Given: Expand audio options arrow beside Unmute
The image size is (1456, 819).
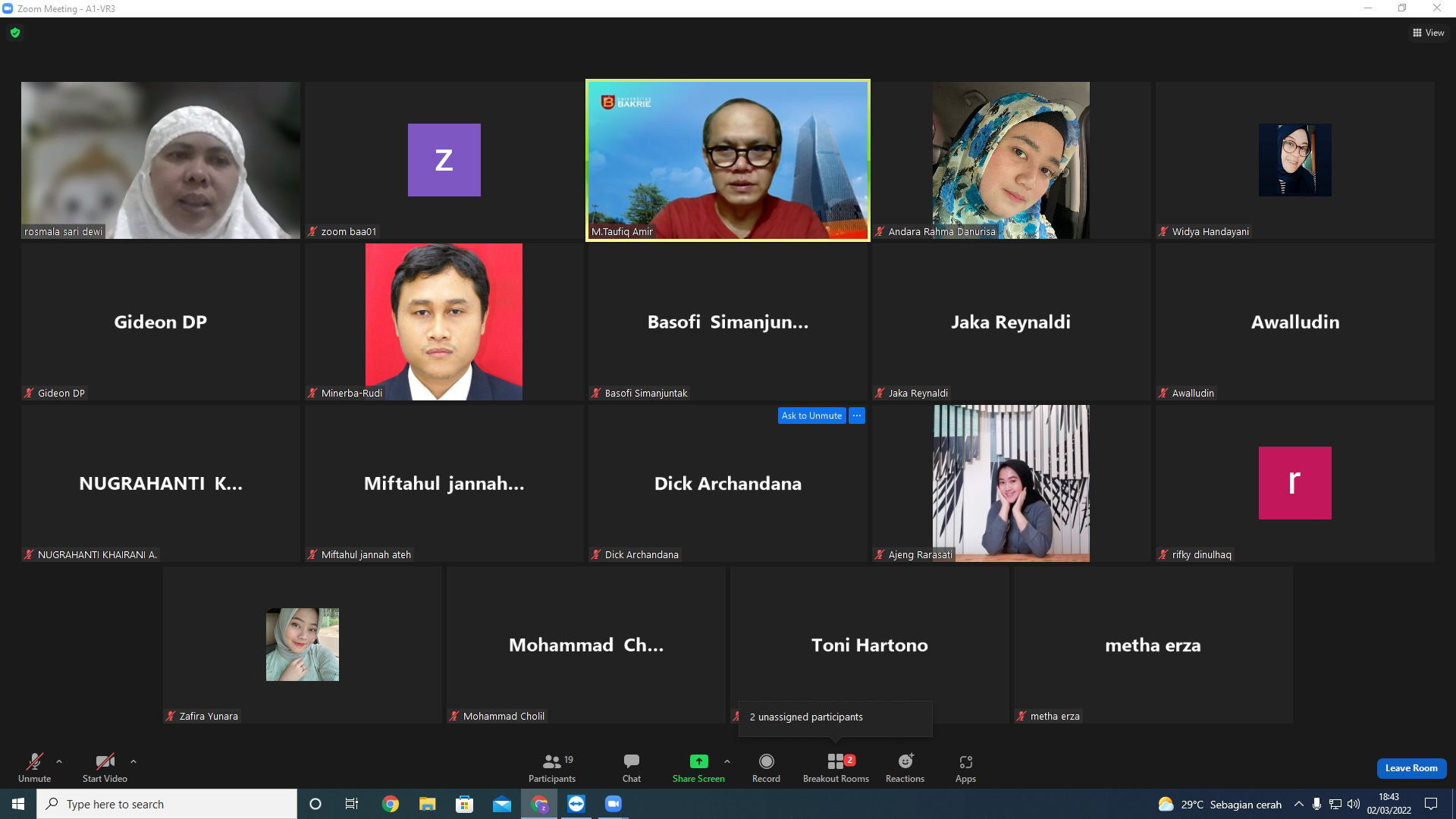Looking at the screenshot, I should point(59,761).
